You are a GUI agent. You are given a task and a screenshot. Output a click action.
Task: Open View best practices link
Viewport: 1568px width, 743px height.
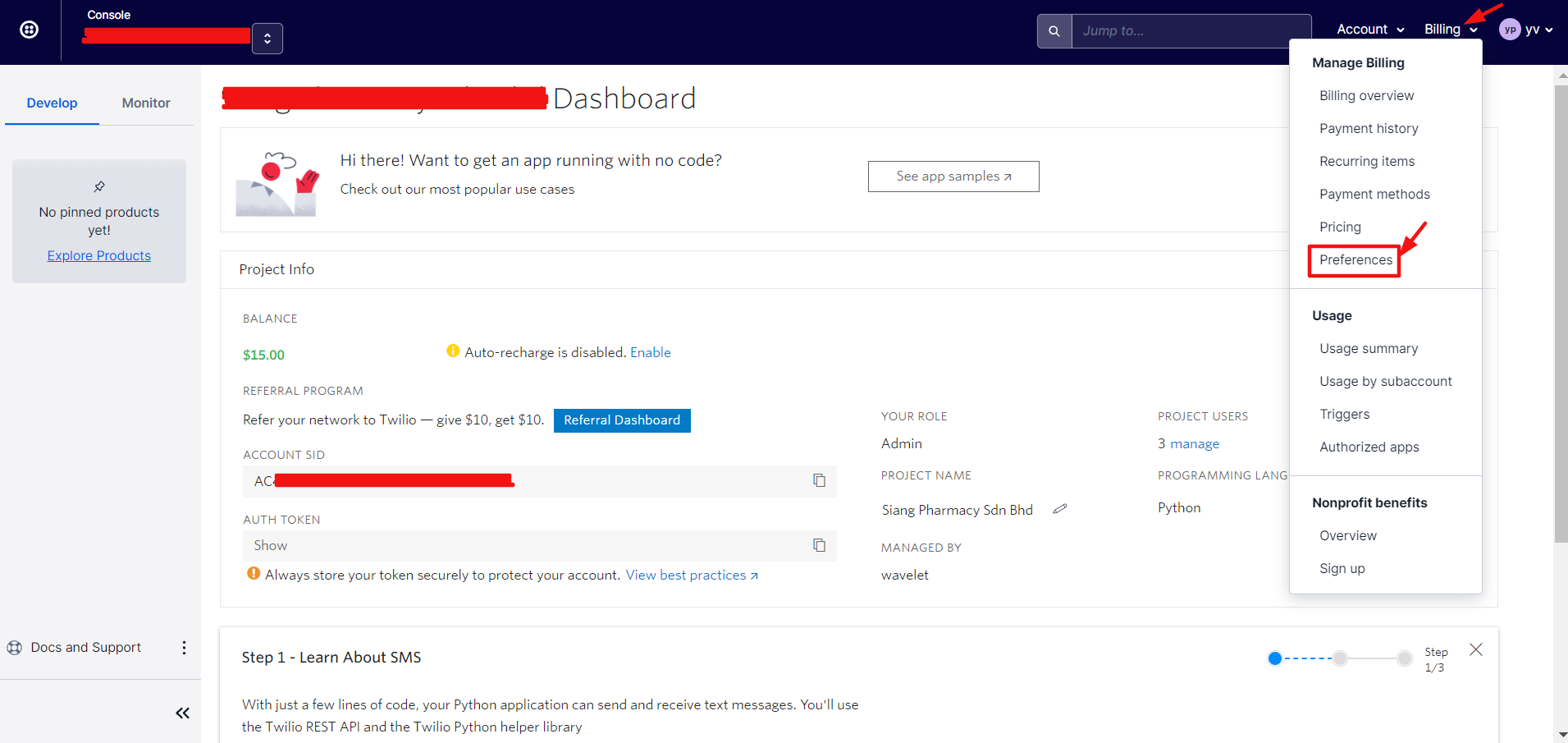692,576
